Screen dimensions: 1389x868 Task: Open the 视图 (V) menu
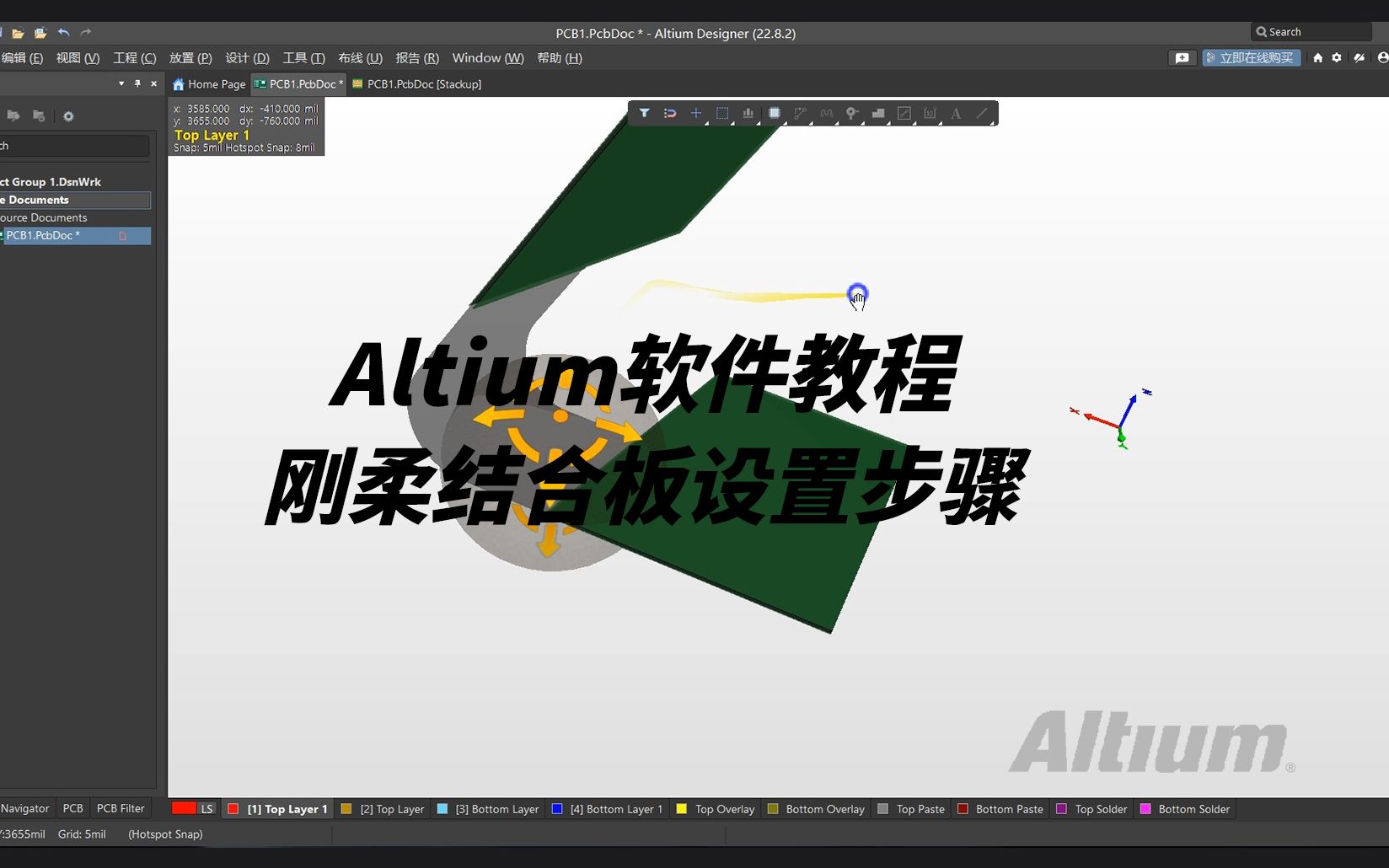[x=78, y=58]
